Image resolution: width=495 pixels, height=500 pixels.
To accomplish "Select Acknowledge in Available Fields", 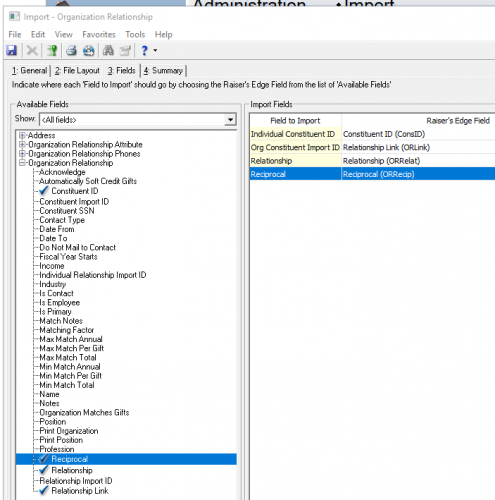I will pyautogui.click(x=62, y=172).
